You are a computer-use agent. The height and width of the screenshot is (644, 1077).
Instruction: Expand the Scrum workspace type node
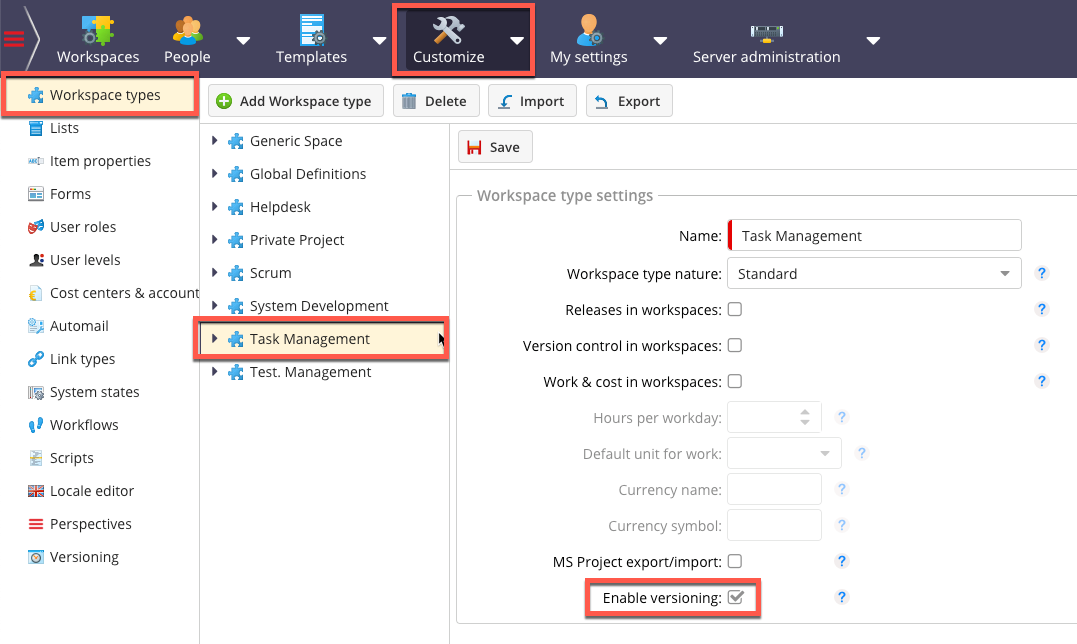click(215, 273)
